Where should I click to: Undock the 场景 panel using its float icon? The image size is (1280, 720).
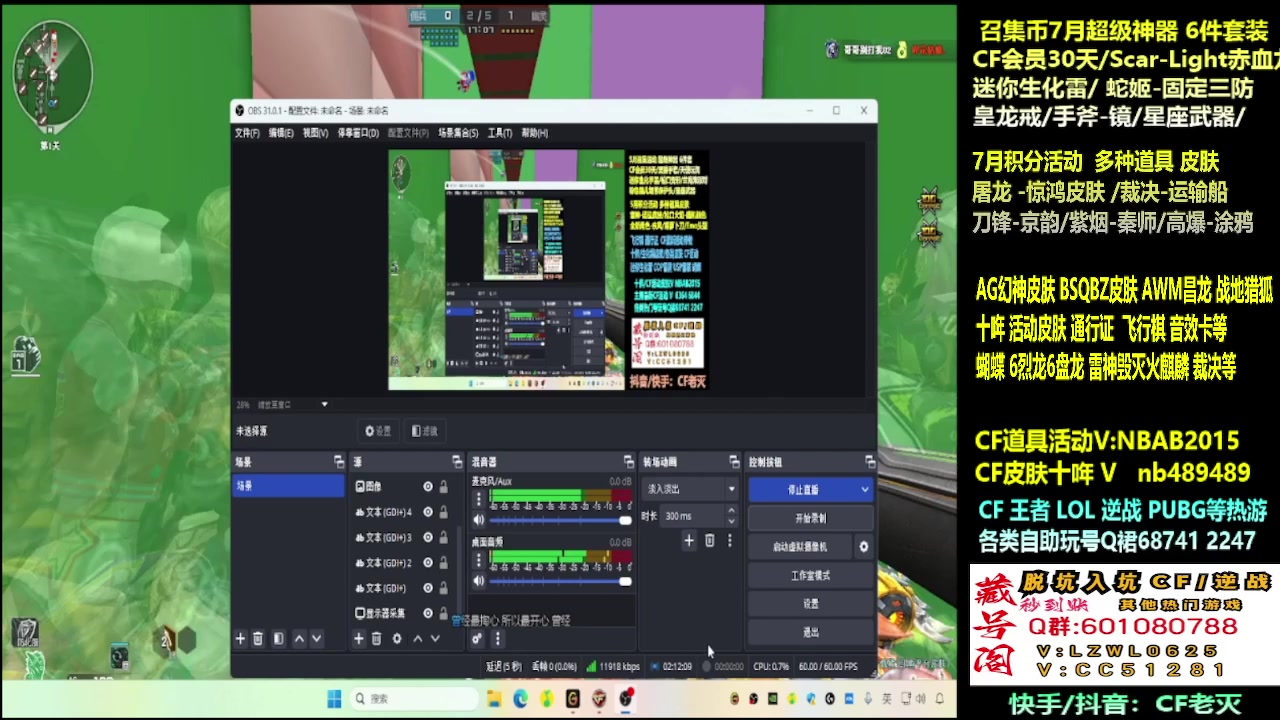click(339, 462)
